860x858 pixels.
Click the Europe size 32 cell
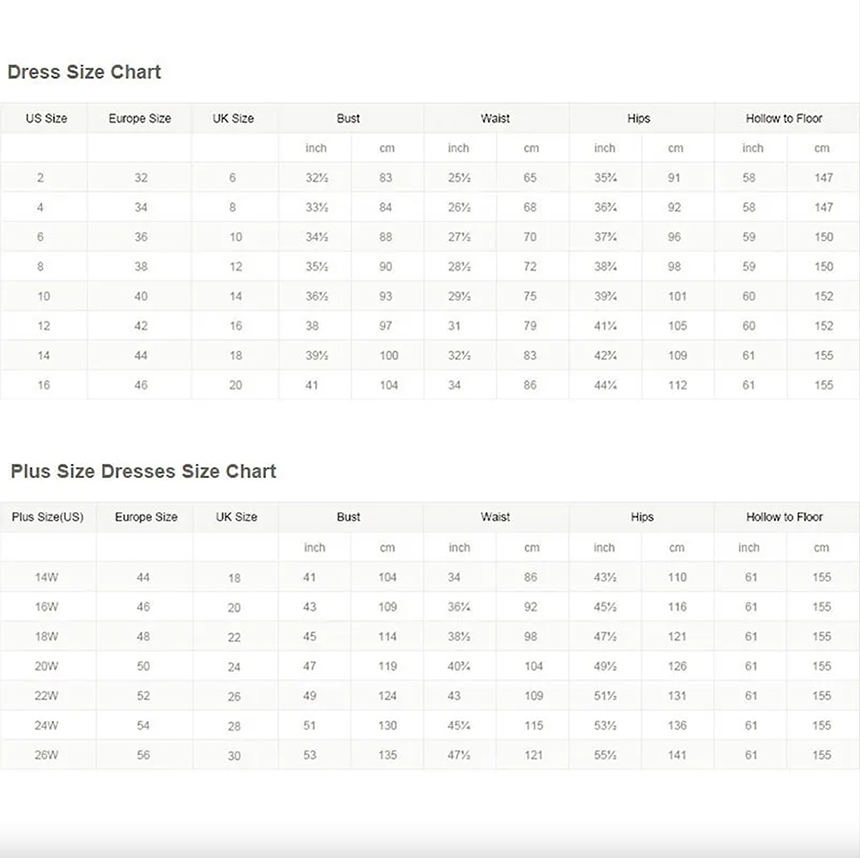coord(141,178)
